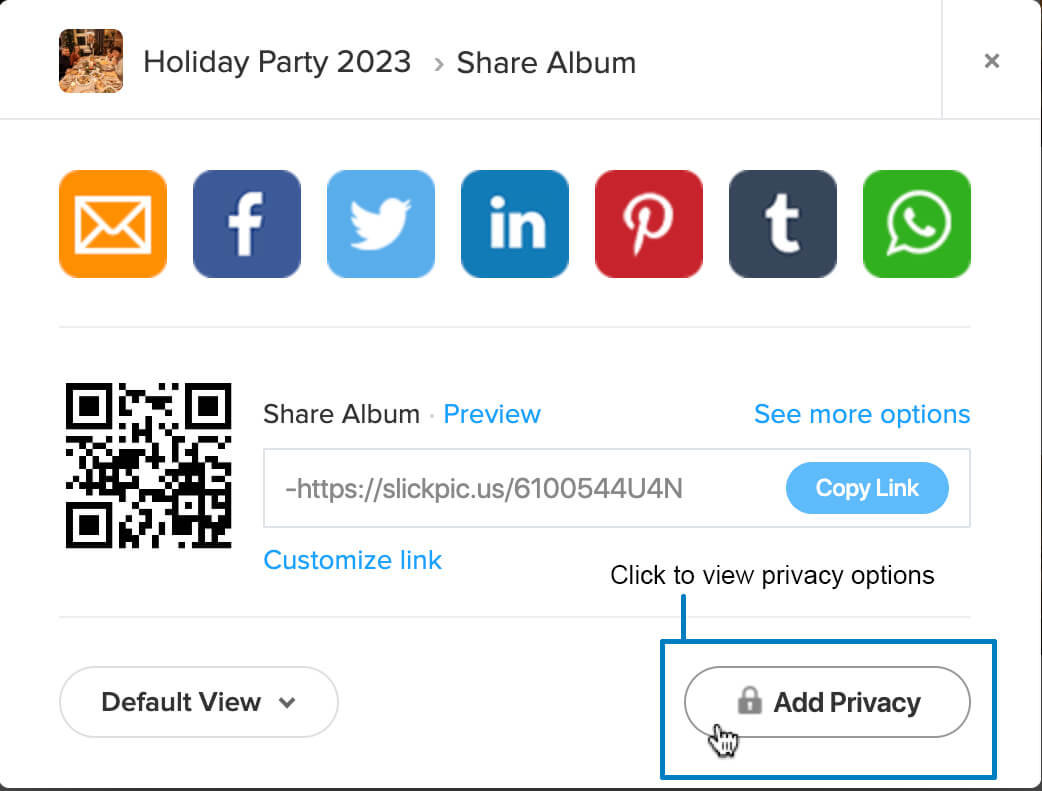
Task: Share the album via email icon
Action: [x=113, y=224]
